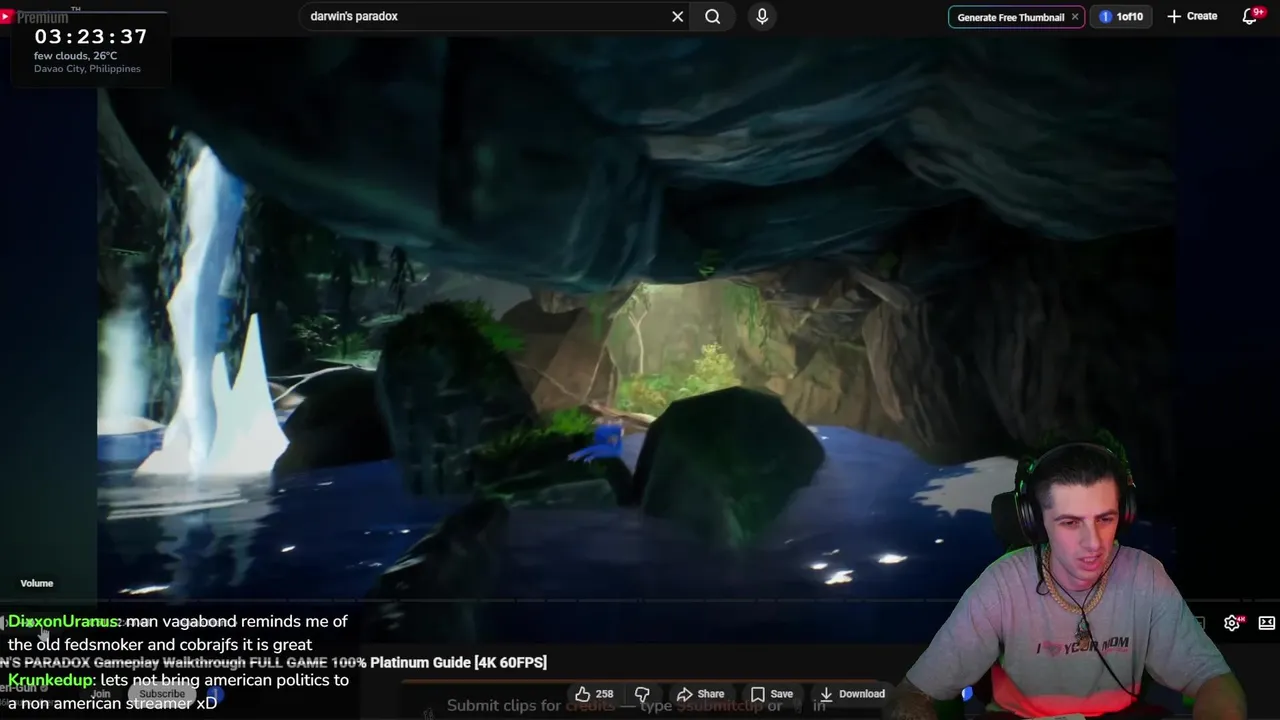Switch to theater mode icon
The image size is (1280, 720).
1267,623
